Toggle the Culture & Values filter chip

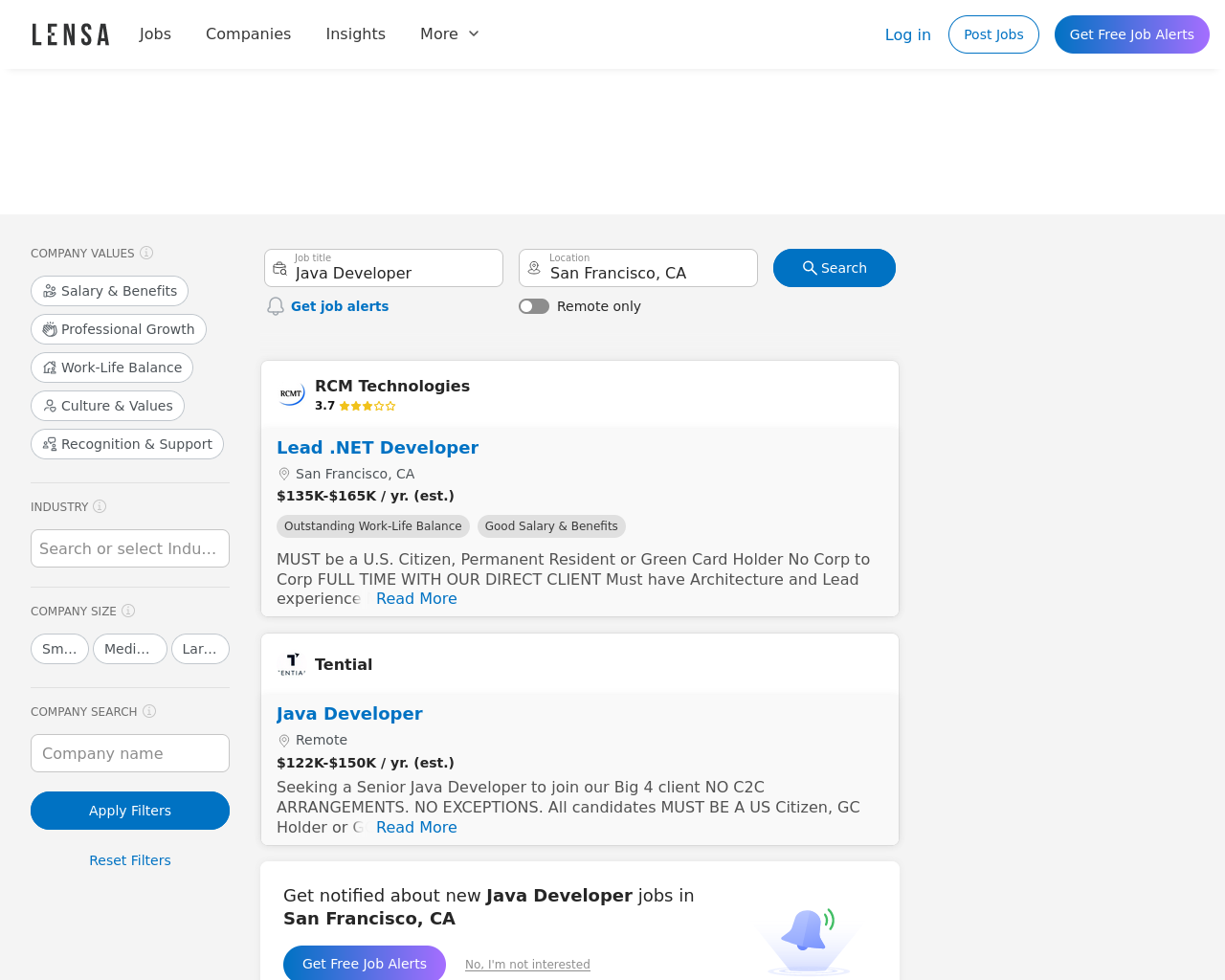coord(107,406)
